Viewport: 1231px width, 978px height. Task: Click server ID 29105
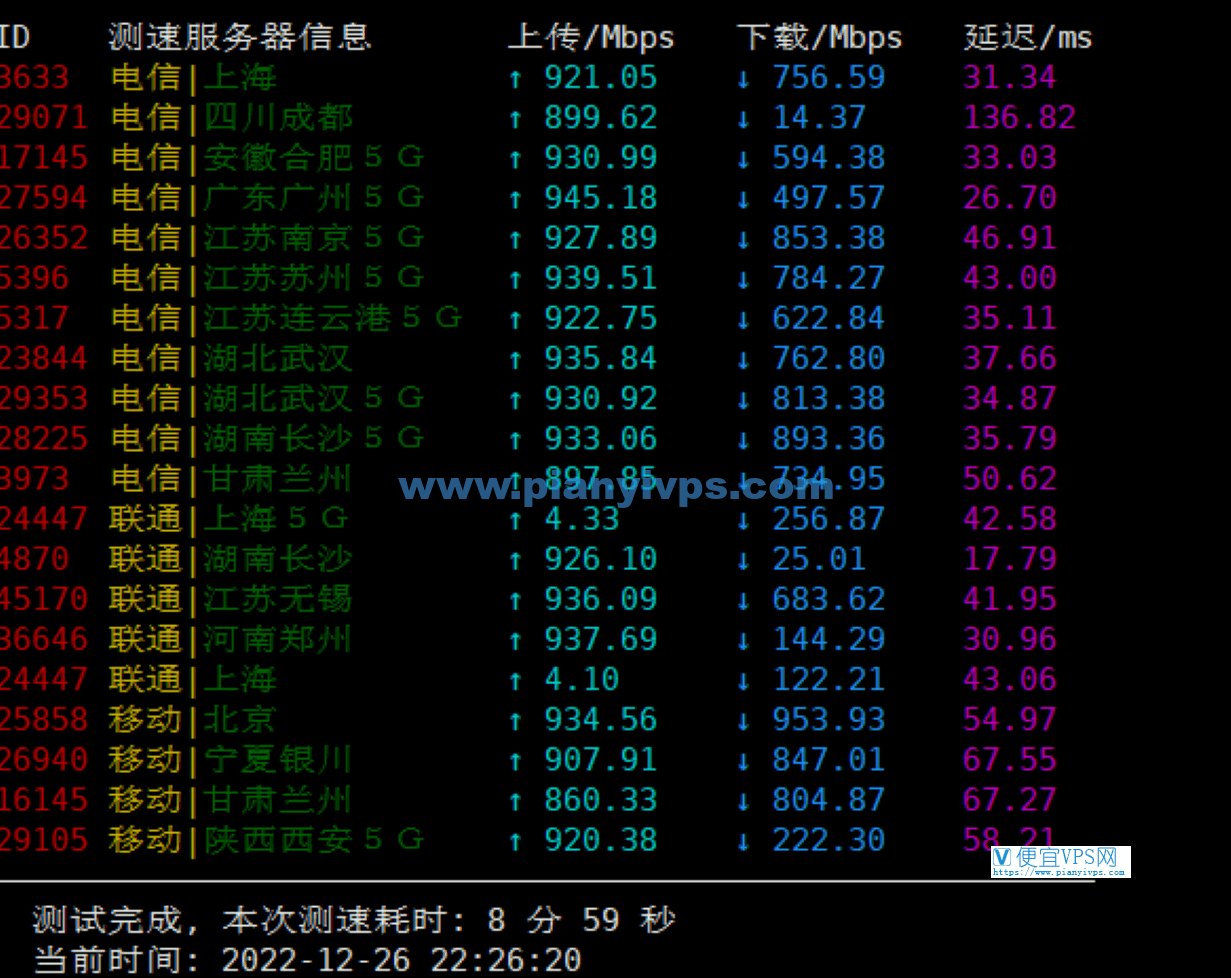tap(44, 839)
